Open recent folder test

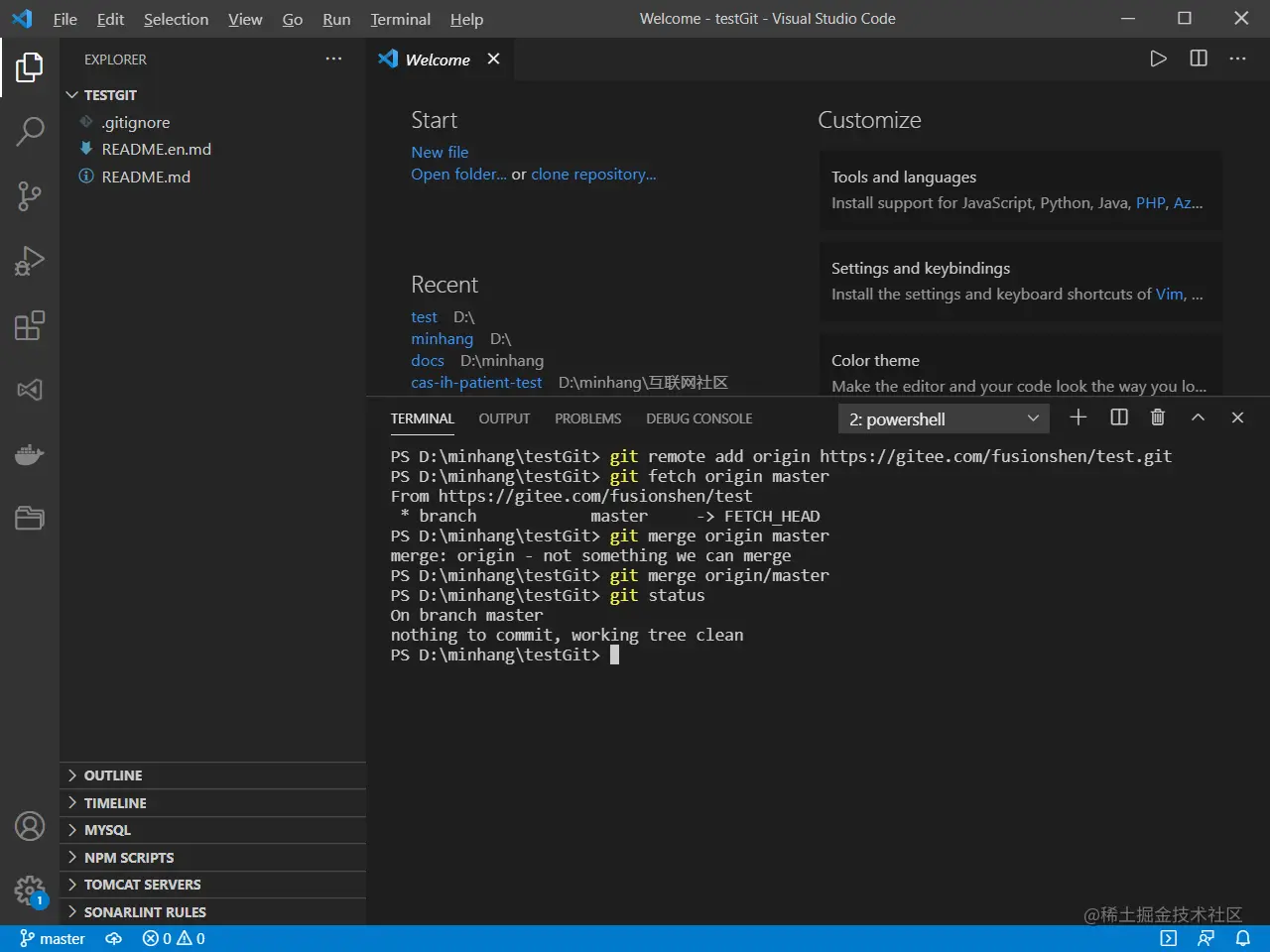coord(424,317)
